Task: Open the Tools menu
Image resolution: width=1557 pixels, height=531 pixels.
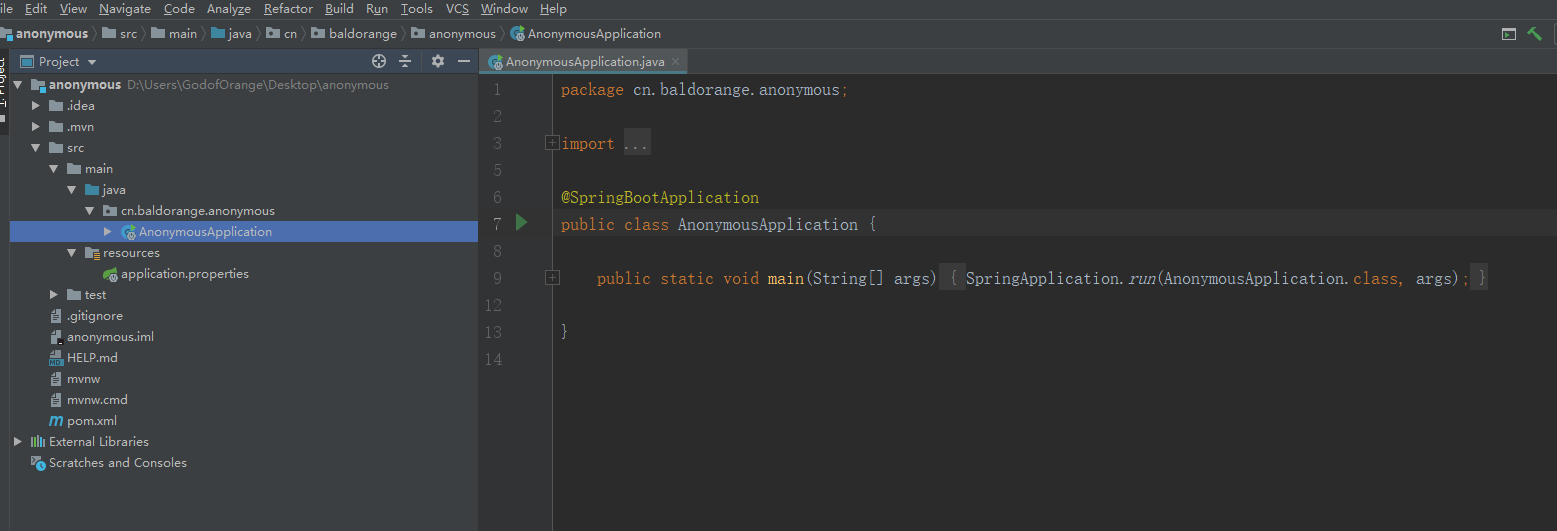Action: [x=417, y=9]
